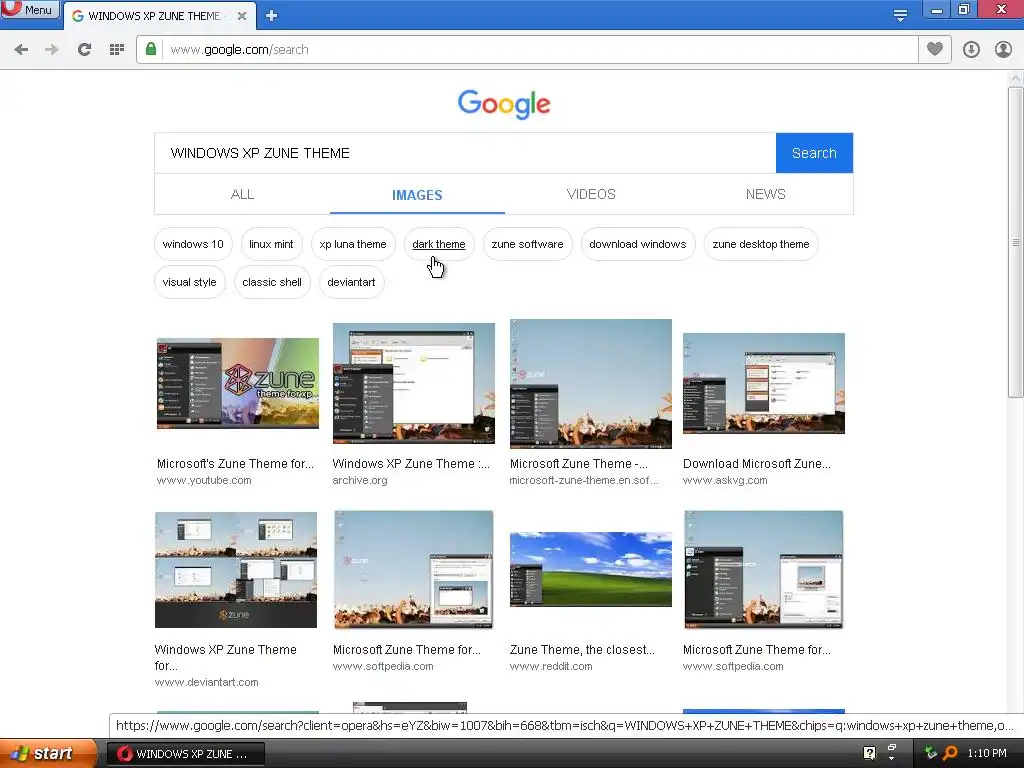Image resolution: width=1024 pixels, height=768 pixels.
Task: Select the 'dark theme' chip
Action: (x=439, y=244)
